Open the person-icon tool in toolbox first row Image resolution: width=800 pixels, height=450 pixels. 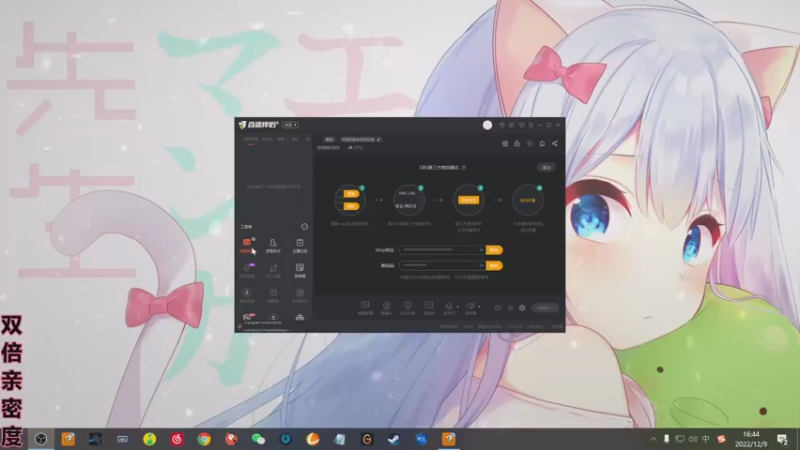[x=273, y=245]
